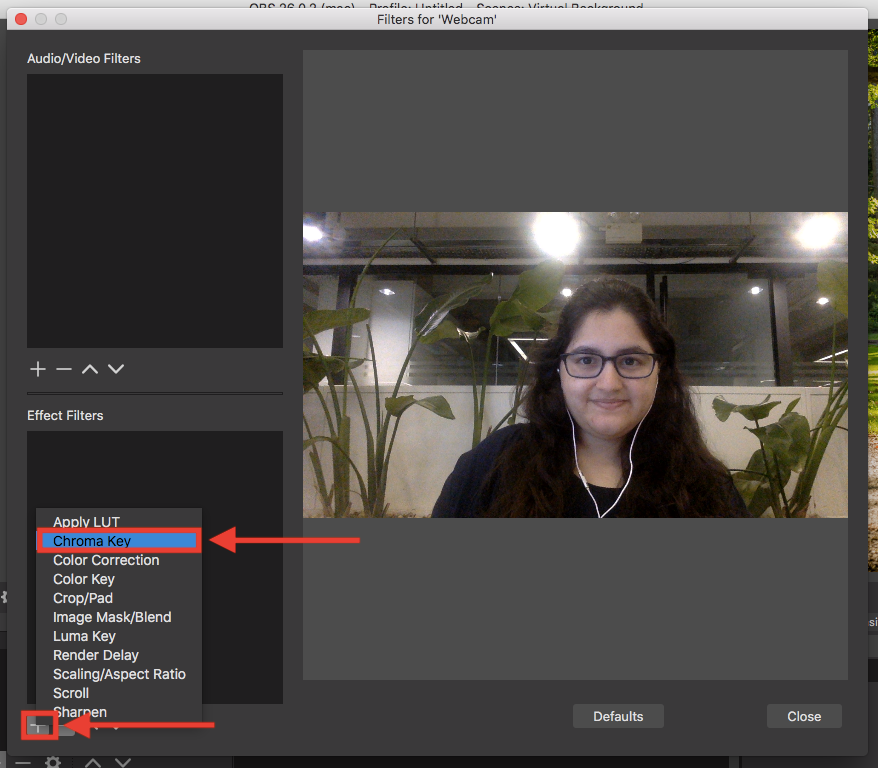Image resolution: width=878 pixels, height=768 pixels.
Task: Pick Sharpen from the filter menu
Action: tap(80, 712)
